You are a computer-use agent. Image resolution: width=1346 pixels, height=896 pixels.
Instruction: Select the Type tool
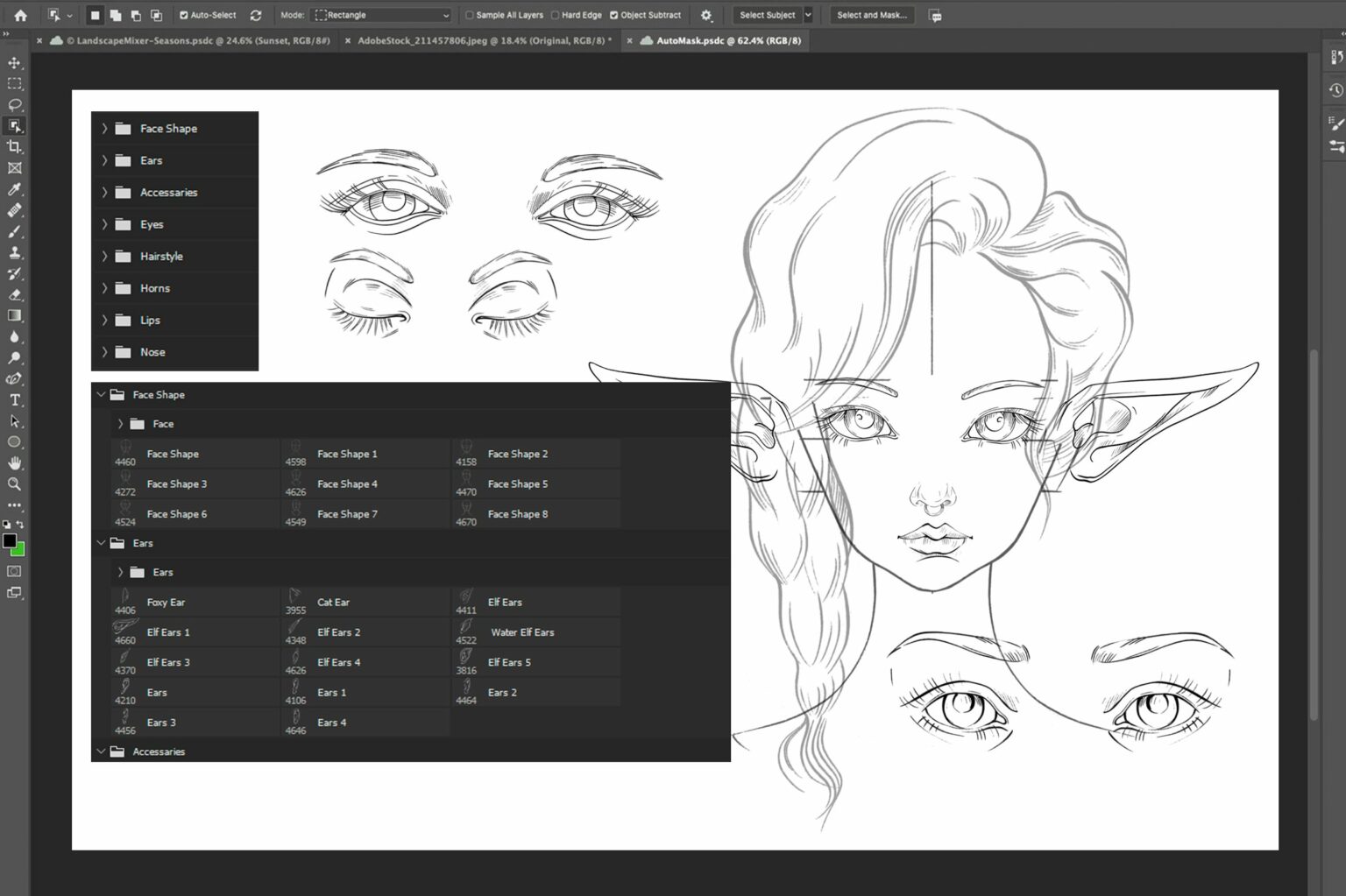(14, 400)
